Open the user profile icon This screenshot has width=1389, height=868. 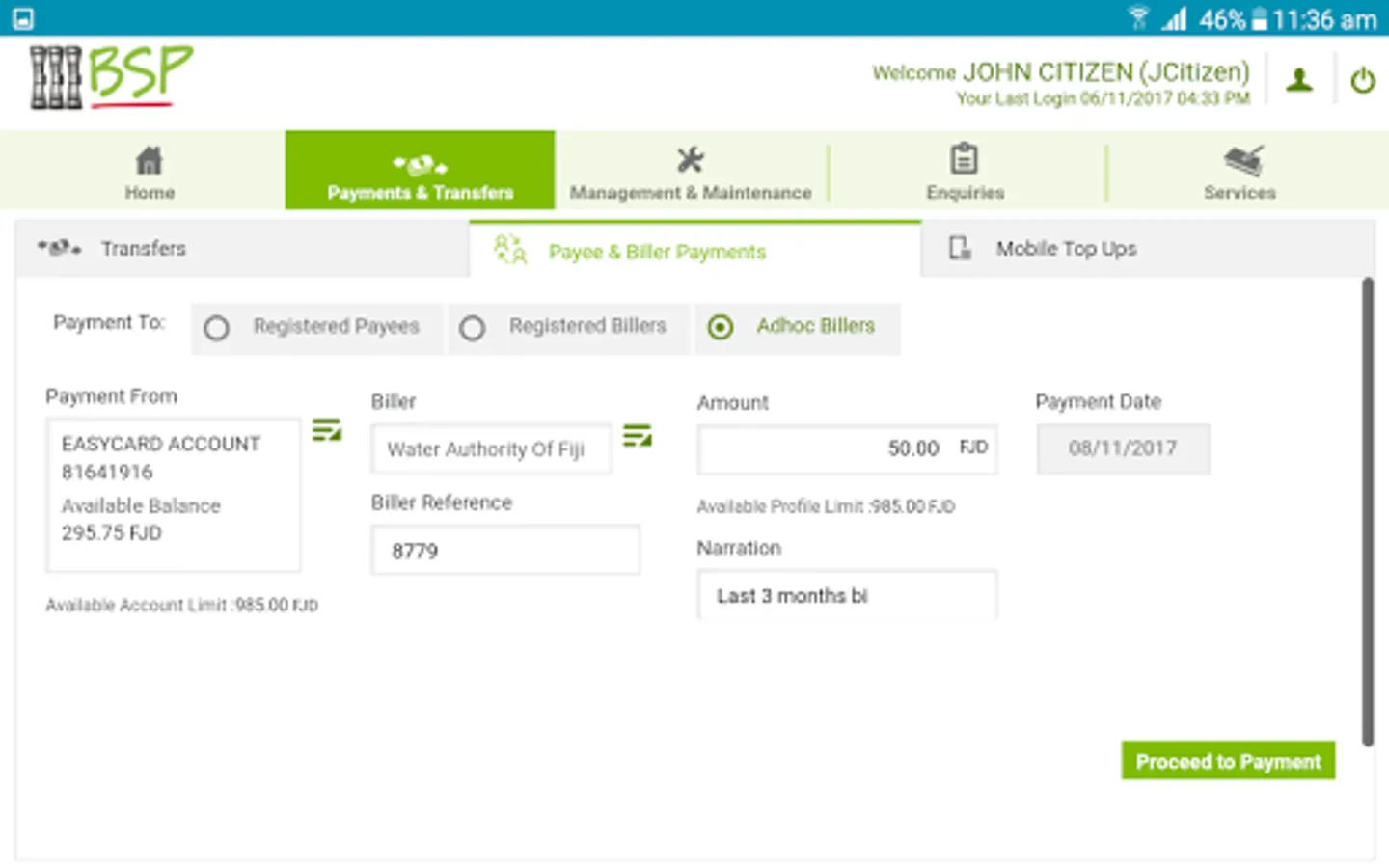[x=1299, y=80]
